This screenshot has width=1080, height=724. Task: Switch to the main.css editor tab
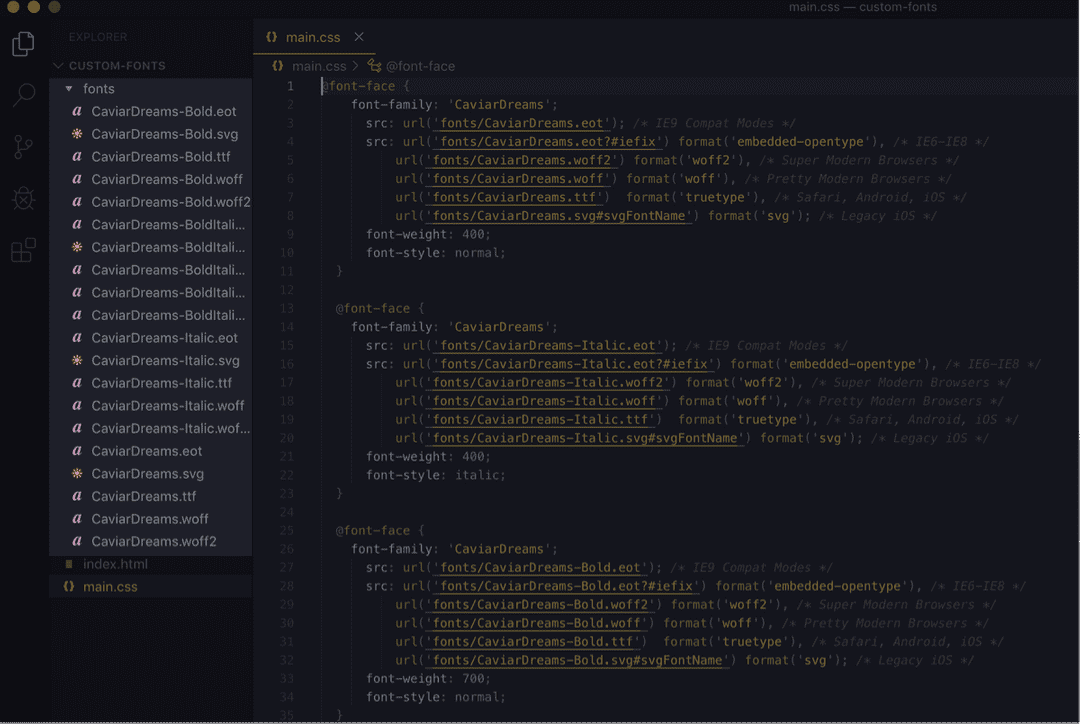(314, 36)
